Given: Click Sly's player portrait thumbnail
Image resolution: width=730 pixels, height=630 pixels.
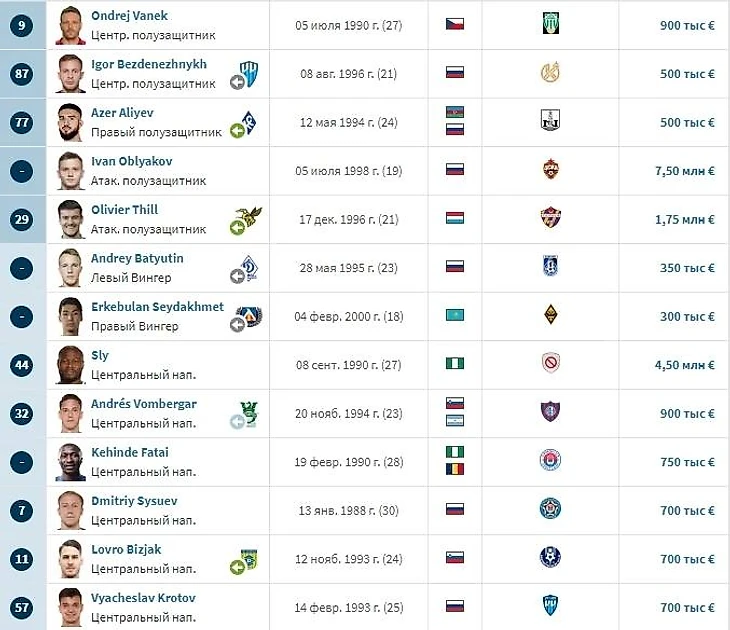Looking at the screenshot, I should [69, 364].
